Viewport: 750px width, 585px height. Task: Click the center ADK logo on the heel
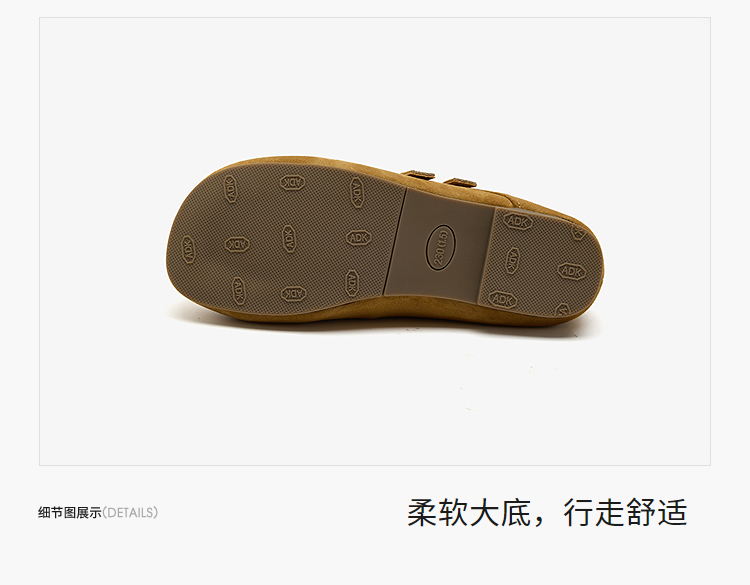pyautogui.click(x=512, y=261)
